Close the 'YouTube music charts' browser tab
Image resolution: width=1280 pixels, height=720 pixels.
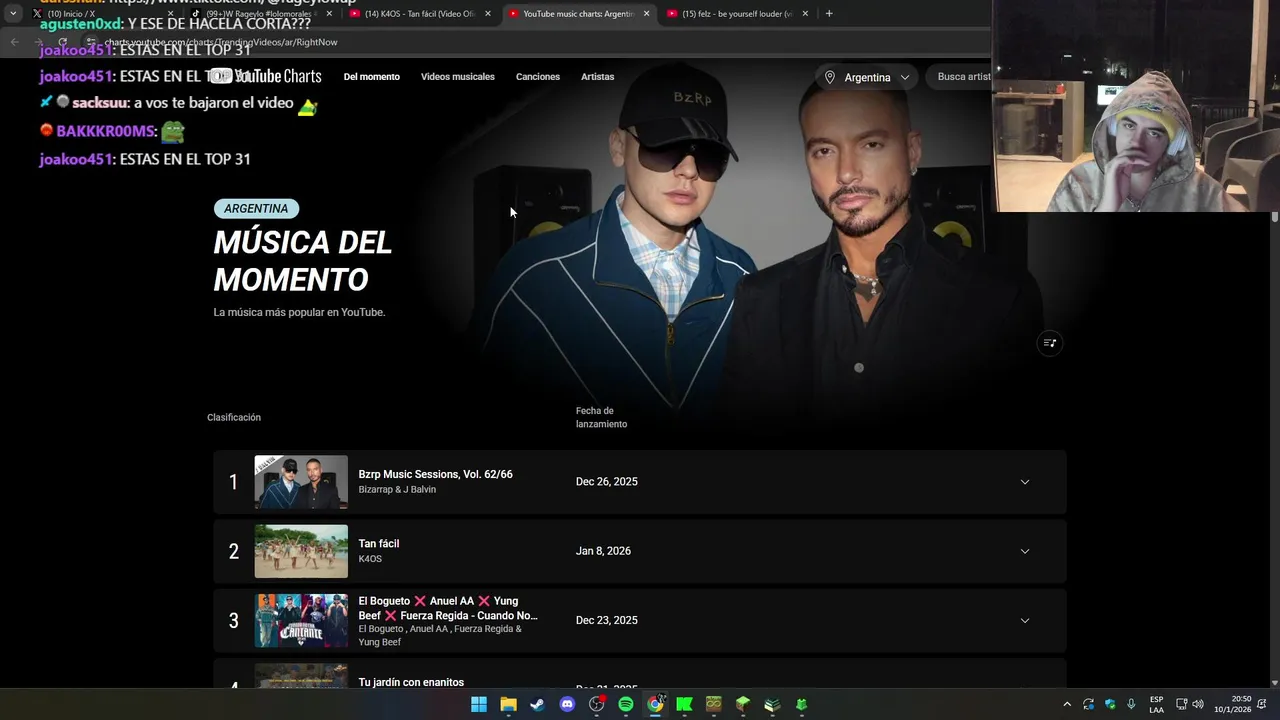(x=646, y=14)
